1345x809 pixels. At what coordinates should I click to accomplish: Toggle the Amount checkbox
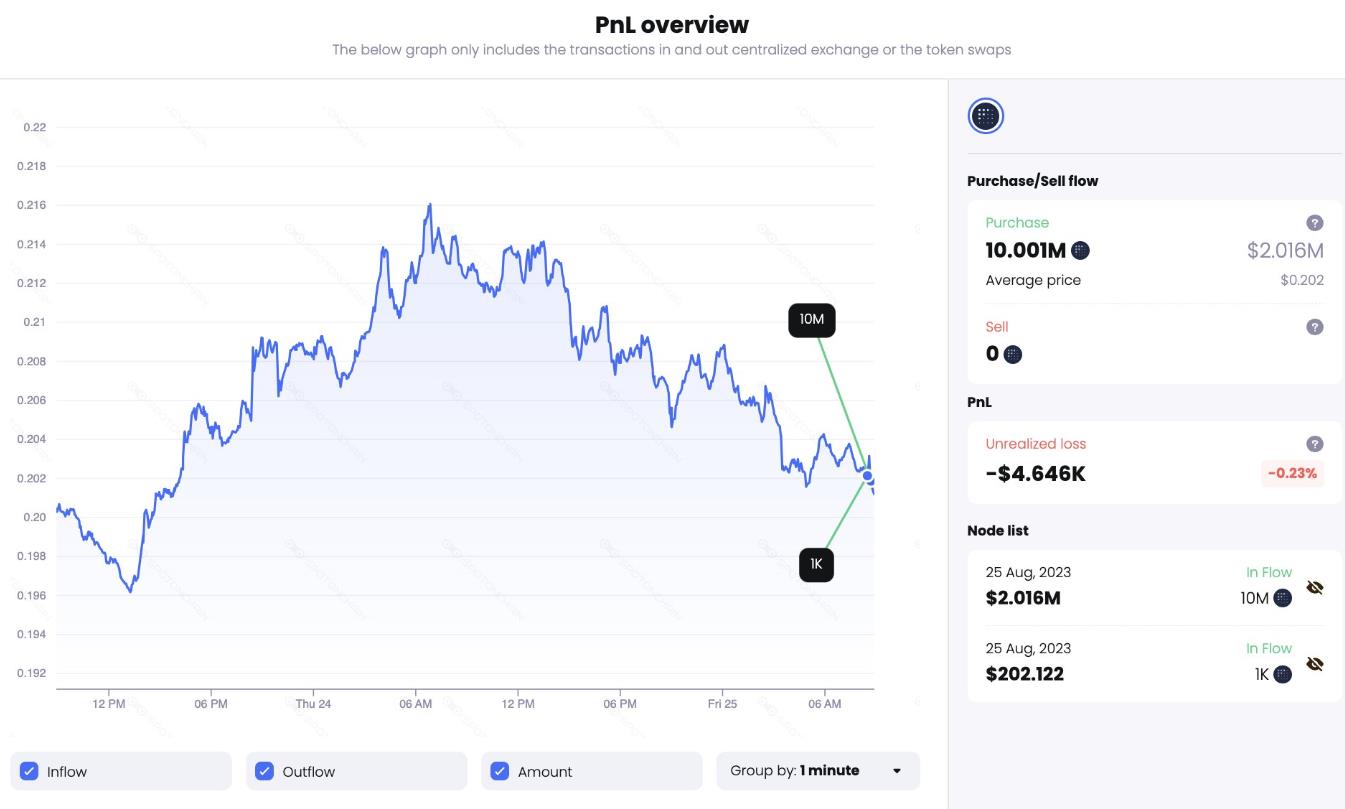tap(500, 771)
